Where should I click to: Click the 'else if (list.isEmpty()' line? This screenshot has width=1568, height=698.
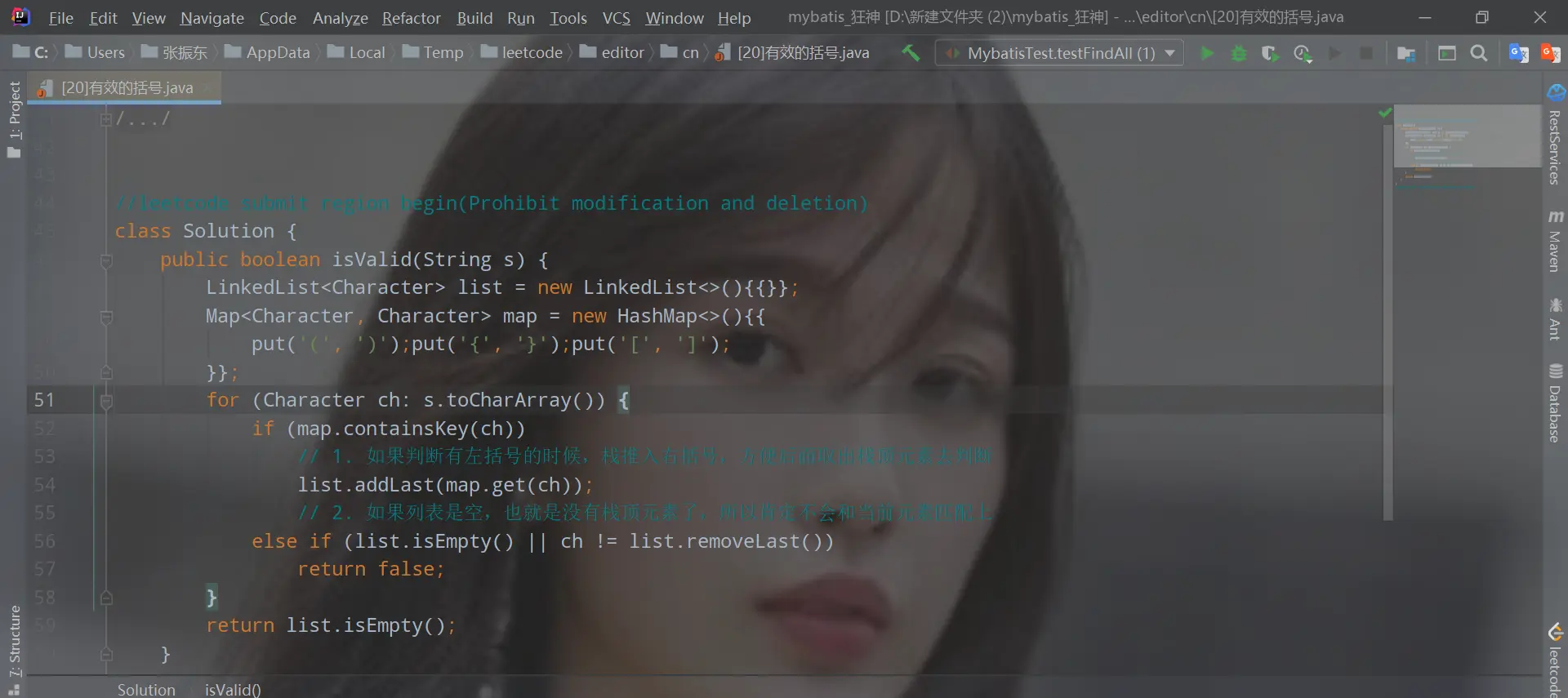[543, 542]
